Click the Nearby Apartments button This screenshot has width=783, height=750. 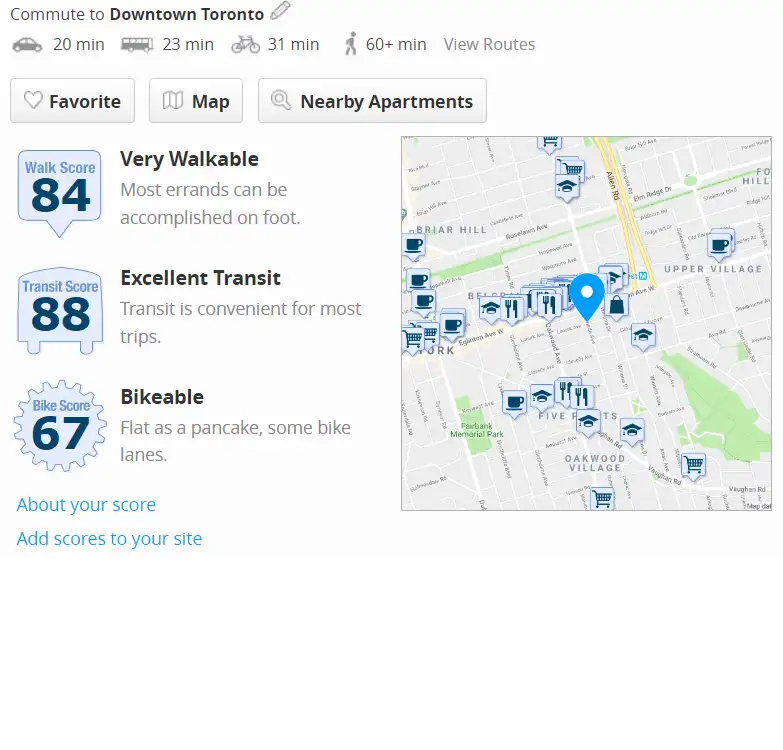372,100
